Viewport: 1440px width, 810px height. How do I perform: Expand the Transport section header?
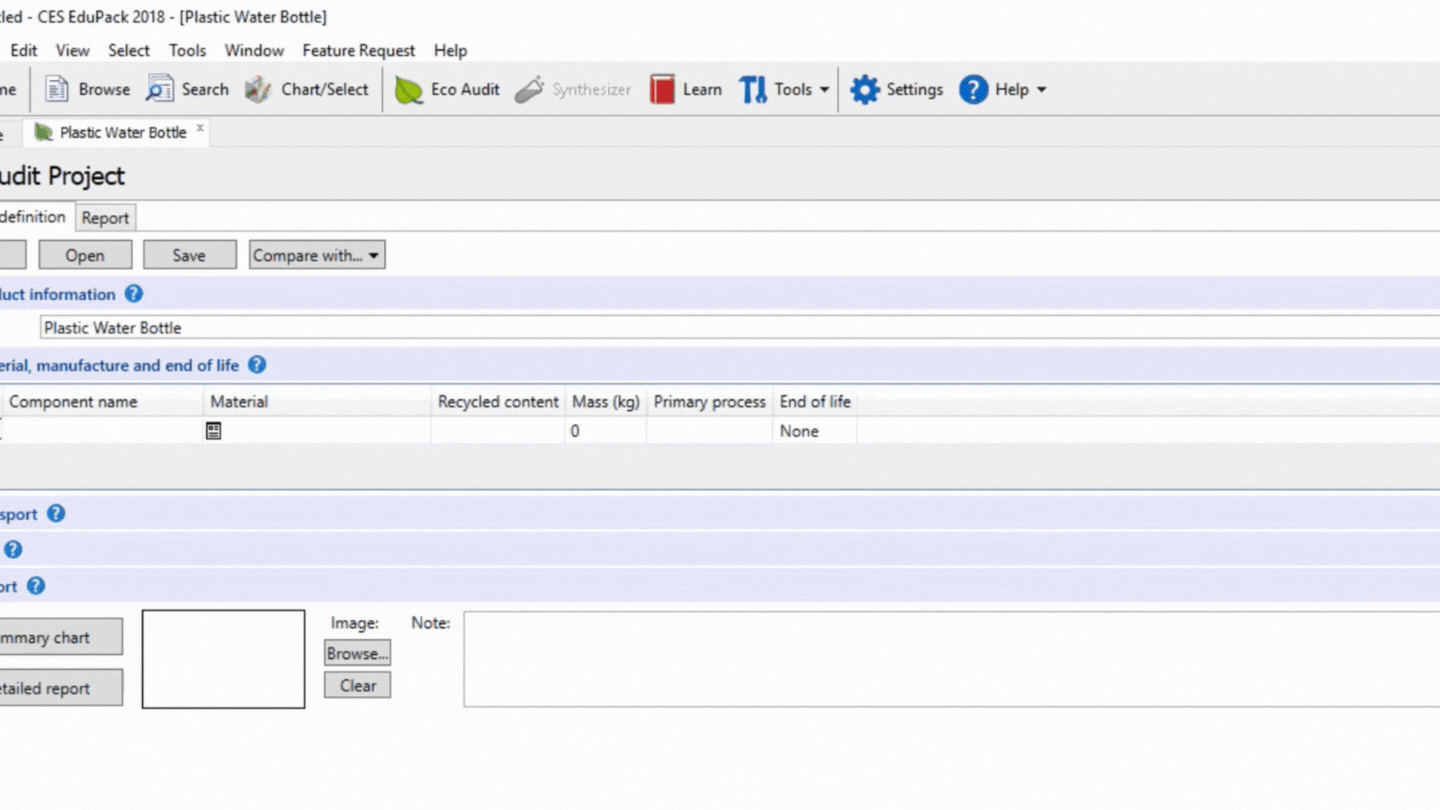[720, 514]
